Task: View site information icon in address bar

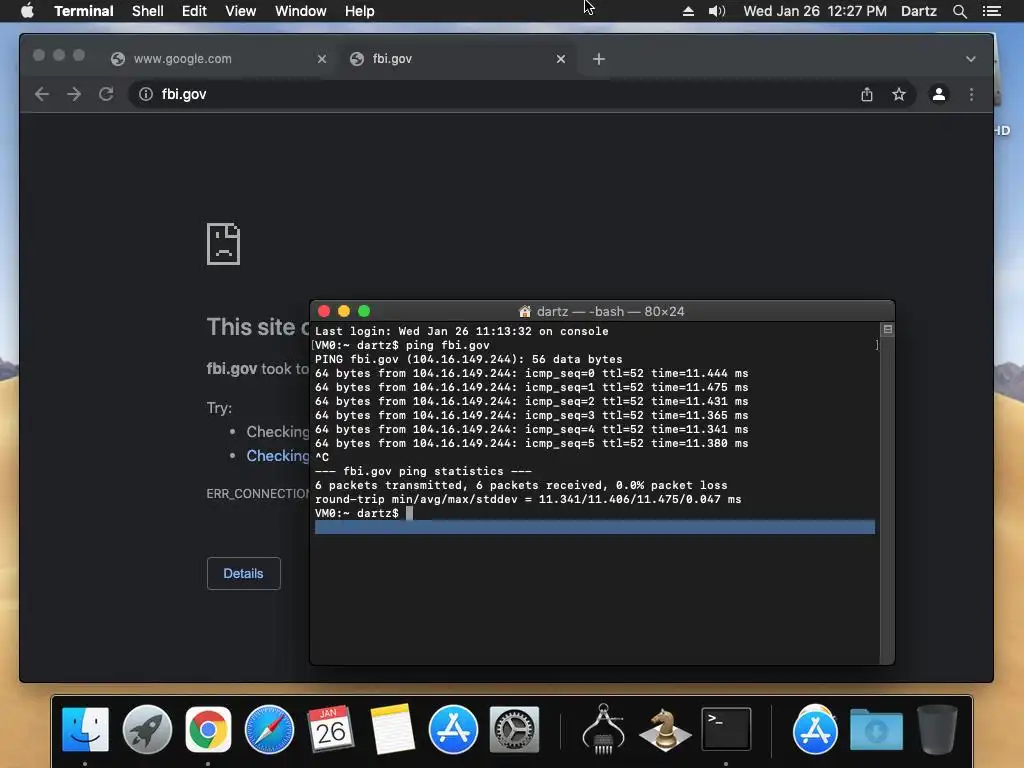Action: pos(146,94)
